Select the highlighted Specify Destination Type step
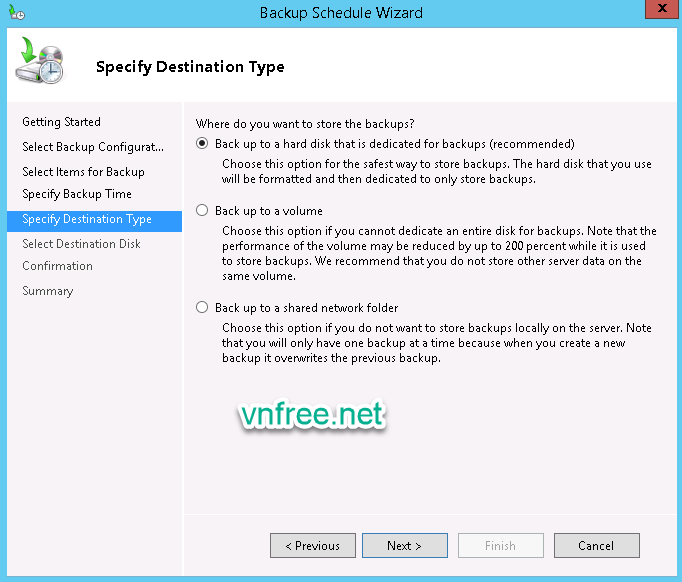This screenshot has height=582, width=682. pyautogui.click(x=87, y=219)
